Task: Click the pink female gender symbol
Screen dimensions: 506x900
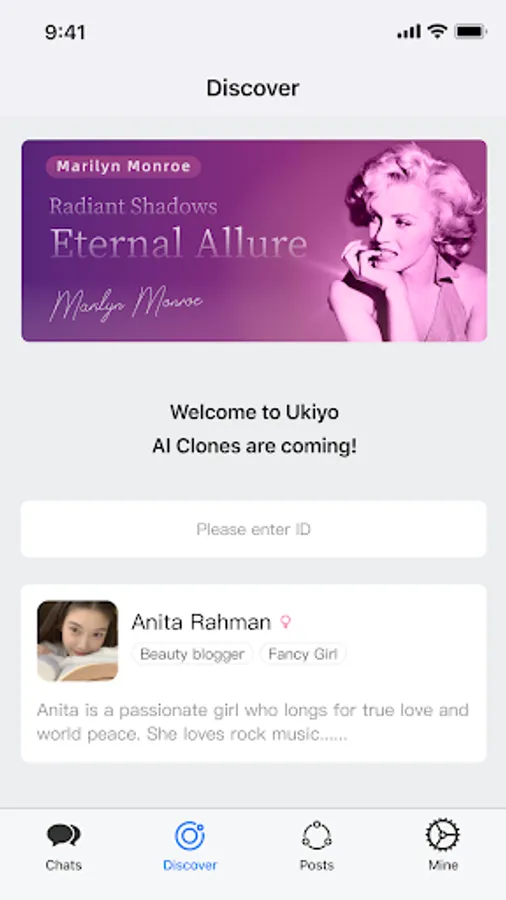Action: coord(285,622)
